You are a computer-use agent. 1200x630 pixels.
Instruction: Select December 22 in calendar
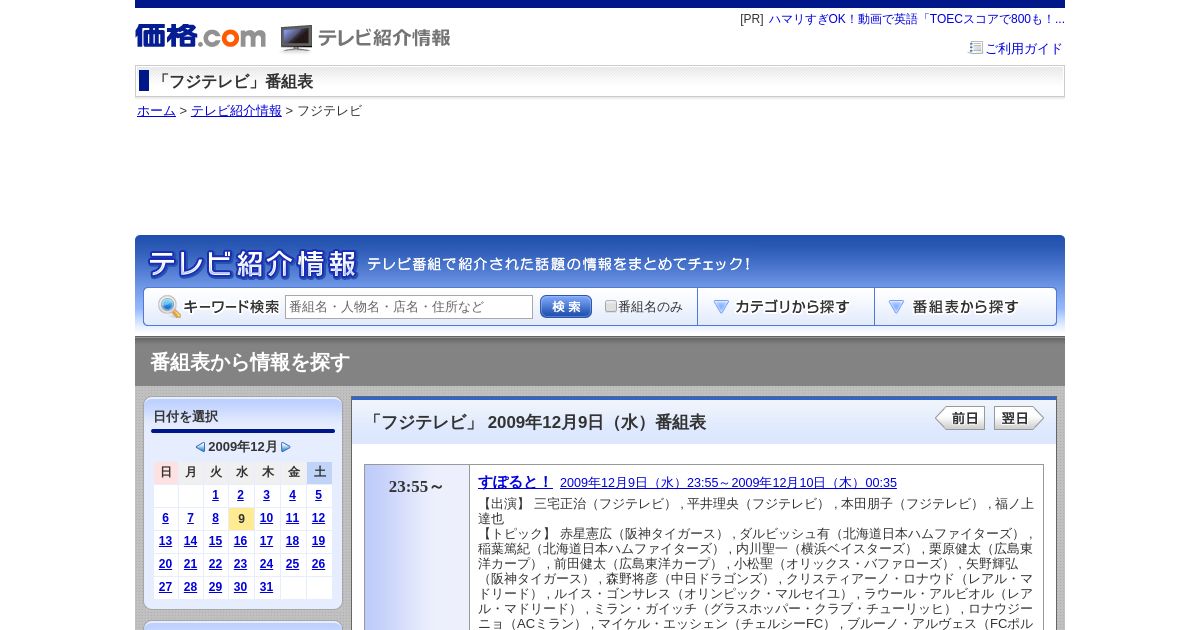[x=215, y=564]
